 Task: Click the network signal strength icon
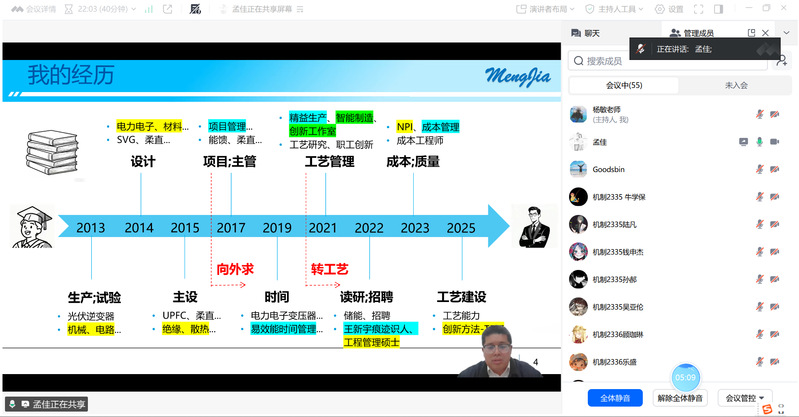[x=148, y=8]
